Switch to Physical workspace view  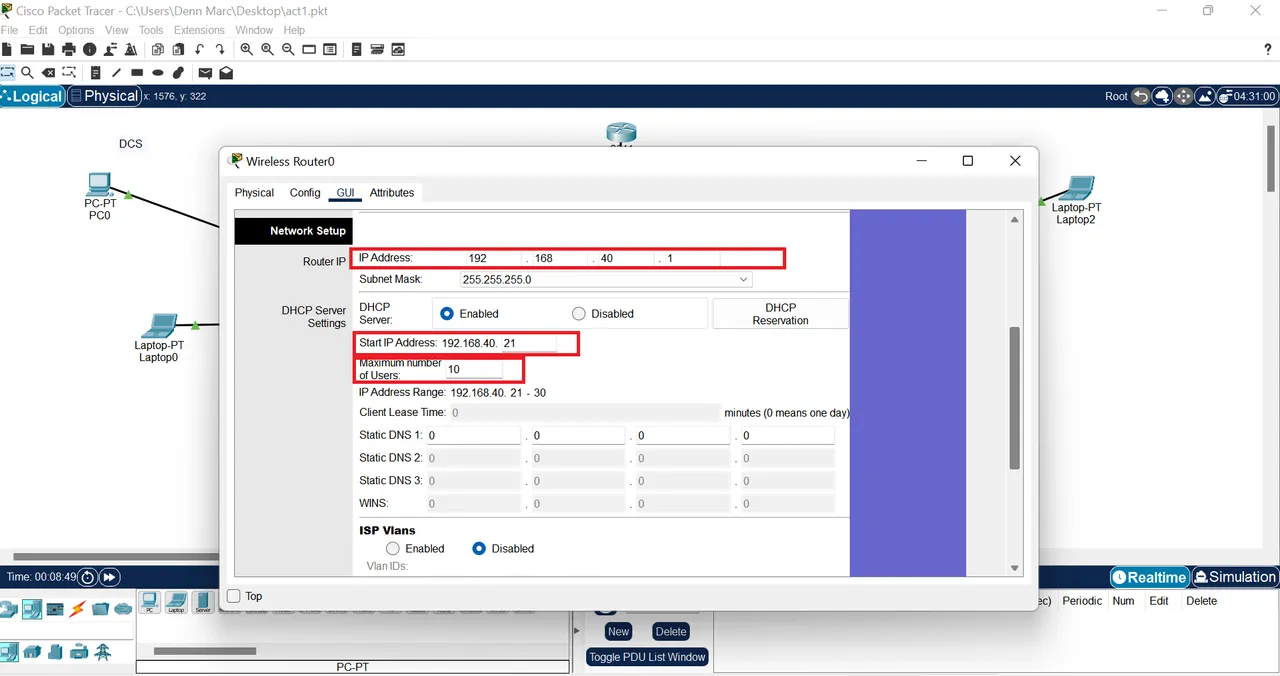tap(103, 96)
